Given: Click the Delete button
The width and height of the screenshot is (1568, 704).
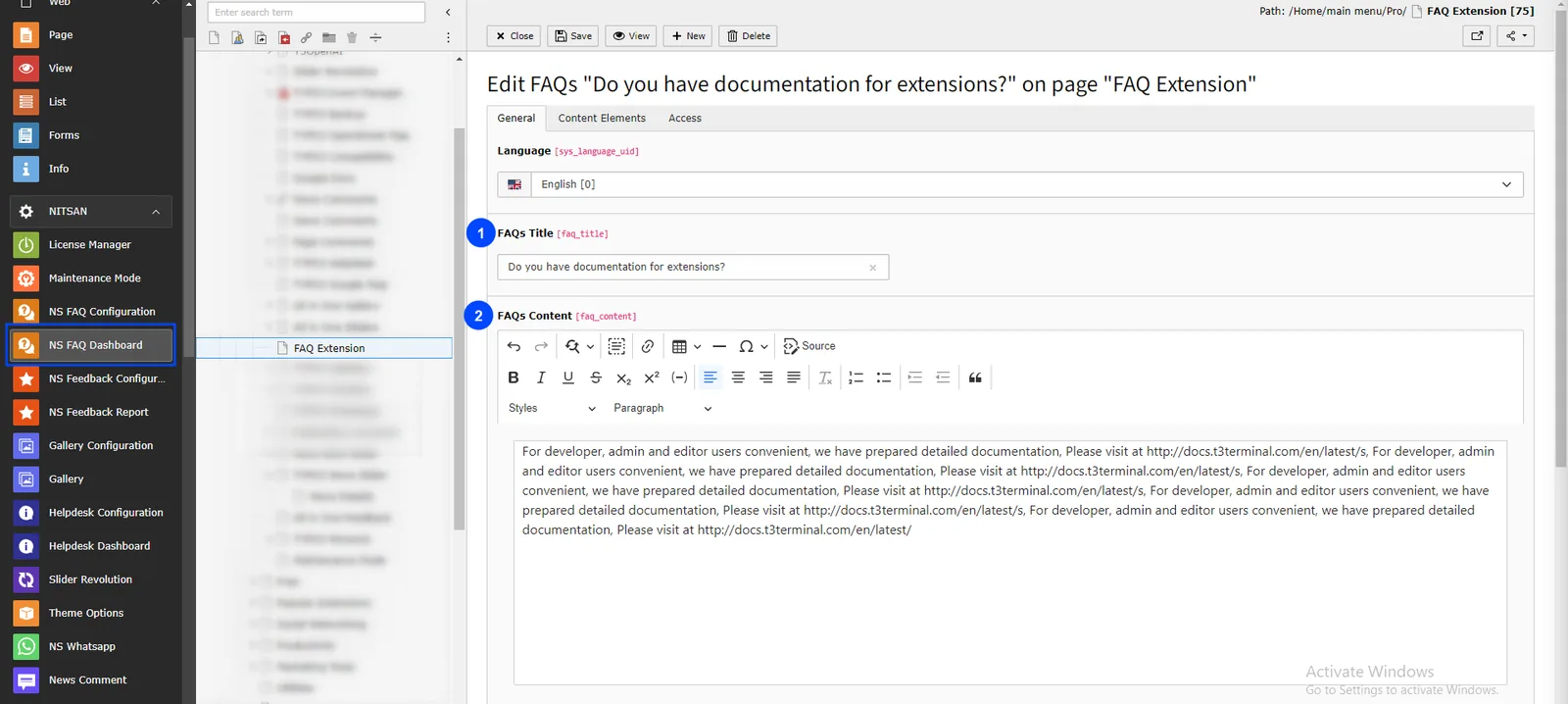Looking at the screenshot, I should [x=749, y=36].
